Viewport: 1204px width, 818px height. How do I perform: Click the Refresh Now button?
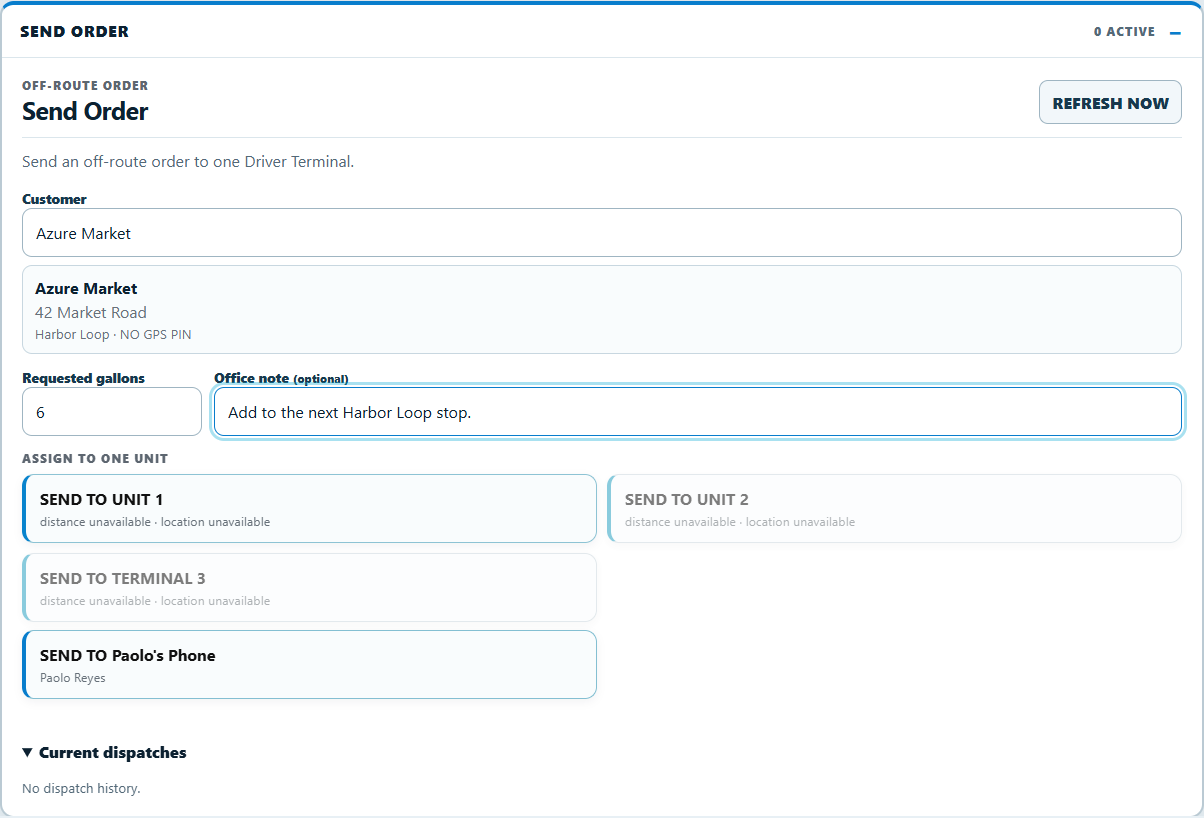click(1110, 103)
